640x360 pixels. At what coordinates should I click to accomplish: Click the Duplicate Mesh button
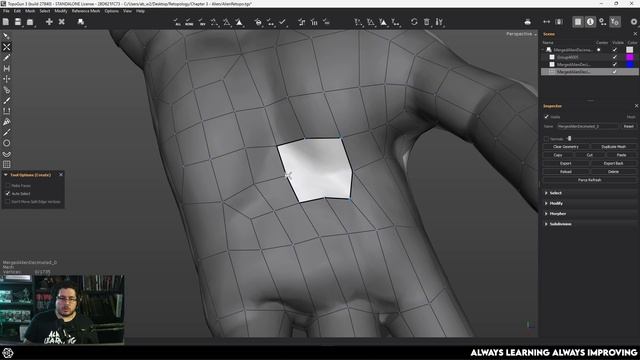tap(613, 147)
